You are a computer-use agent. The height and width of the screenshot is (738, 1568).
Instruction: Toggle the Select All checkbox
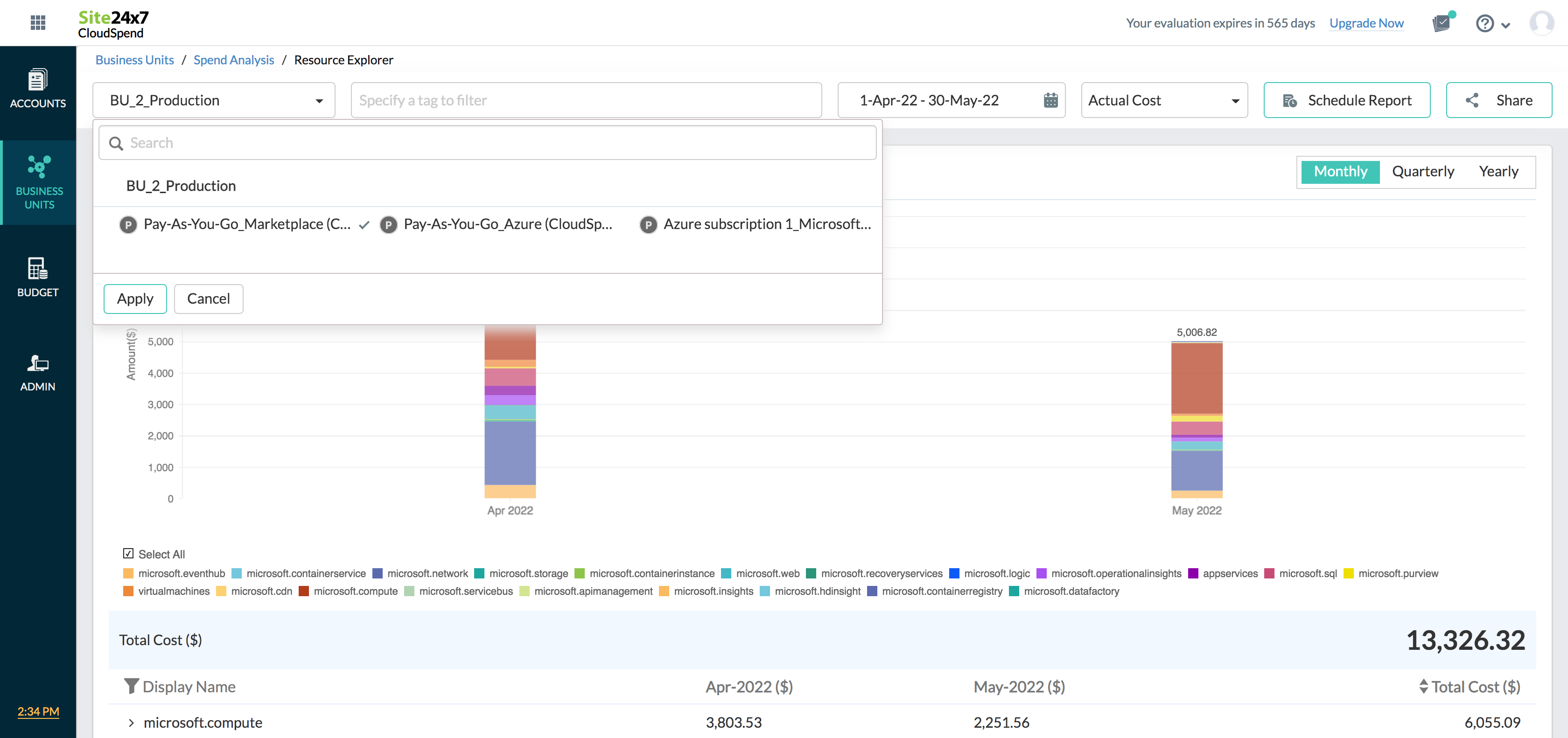[x=128, y=554]
